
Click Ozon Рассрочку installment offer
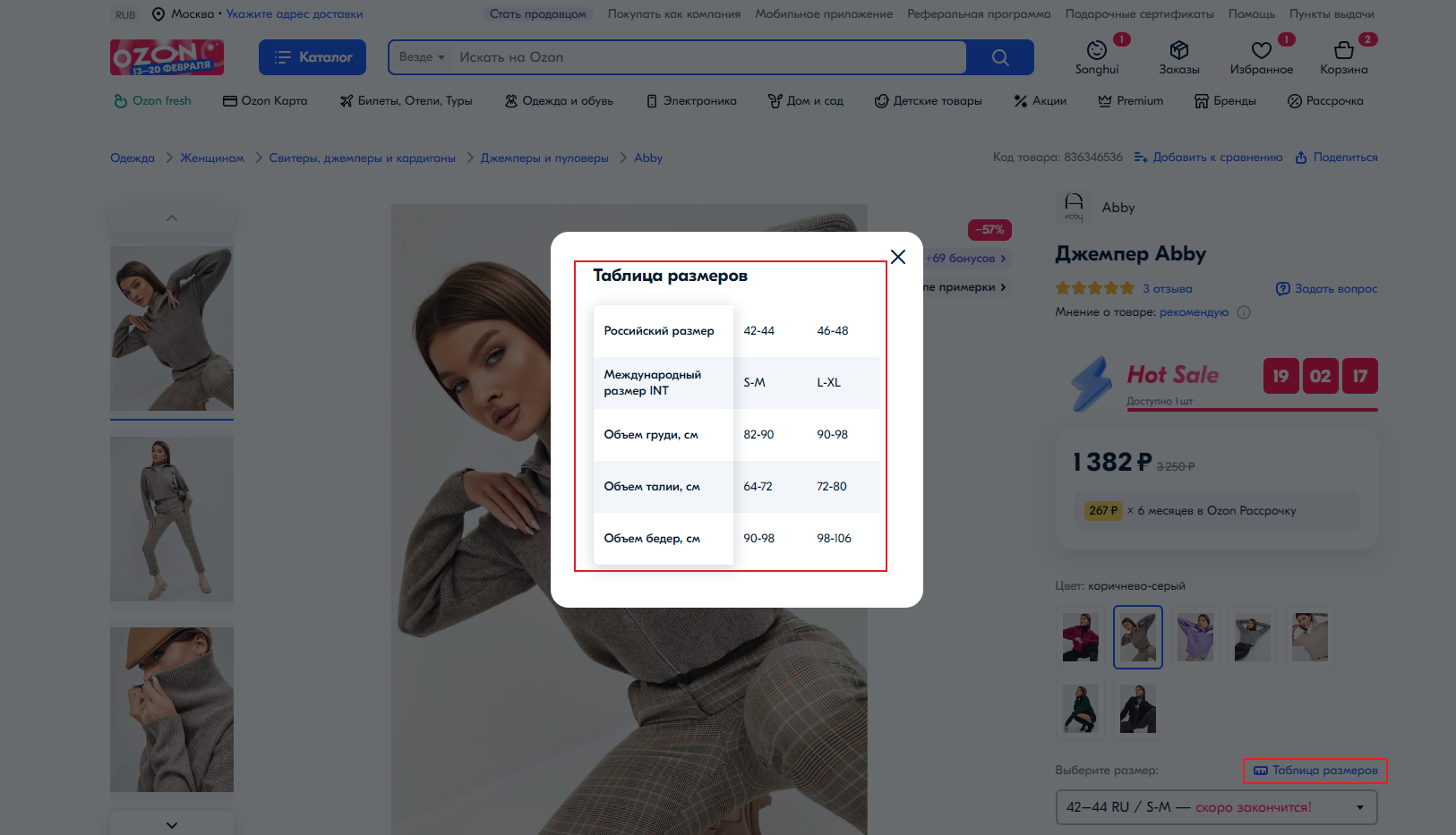pos(1216,511)
